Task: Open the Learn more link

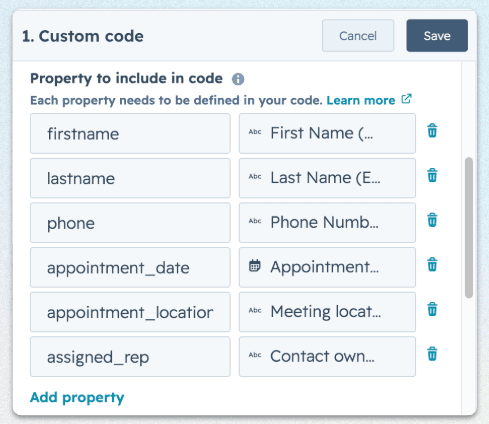Action: (x=361, y=100)
